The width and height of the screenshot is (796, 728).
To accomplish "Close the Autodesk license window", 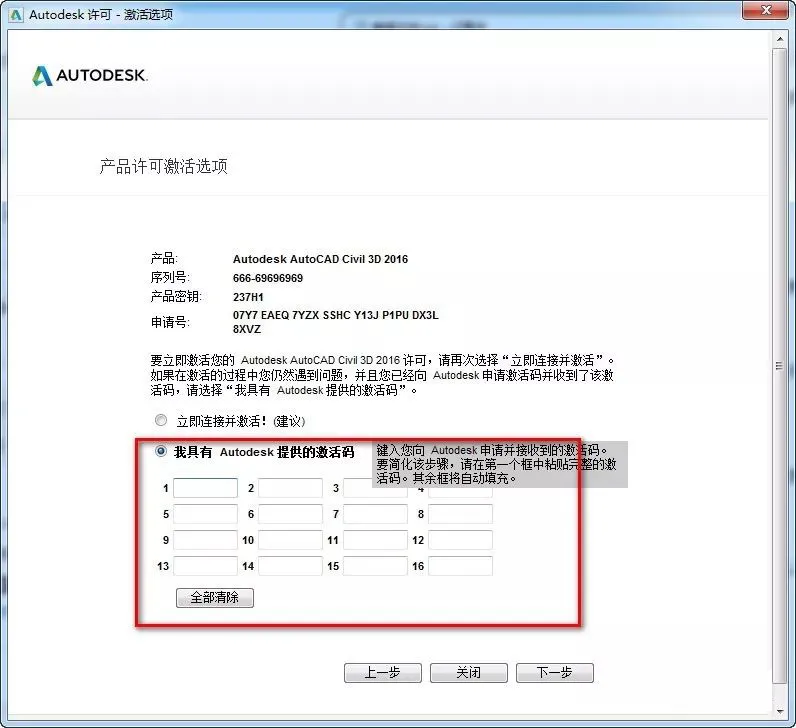I will 767,10.
